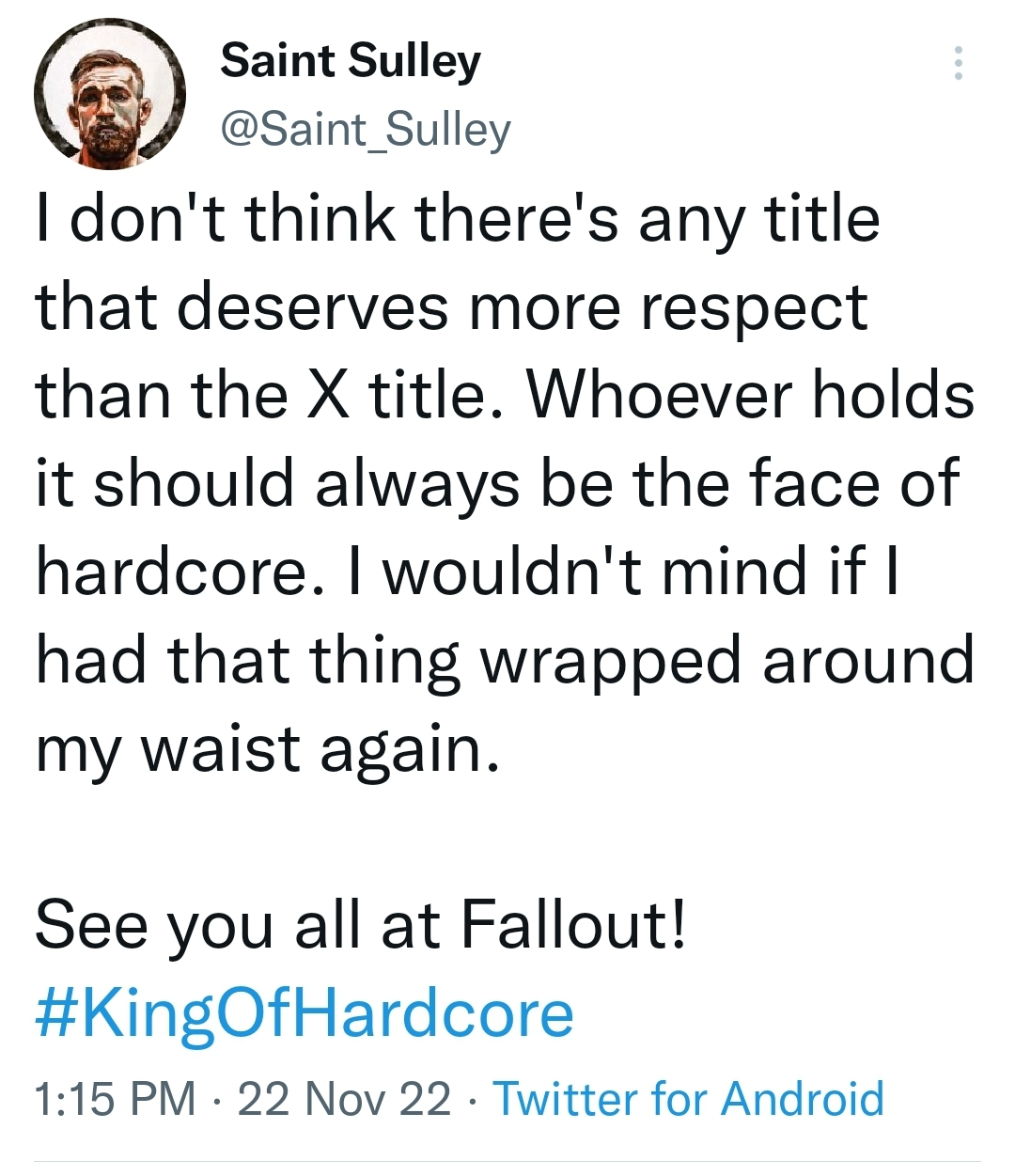1015x1176 pixels.
Task: Click the Saint Sulley display name
Action: click(350, 61)
